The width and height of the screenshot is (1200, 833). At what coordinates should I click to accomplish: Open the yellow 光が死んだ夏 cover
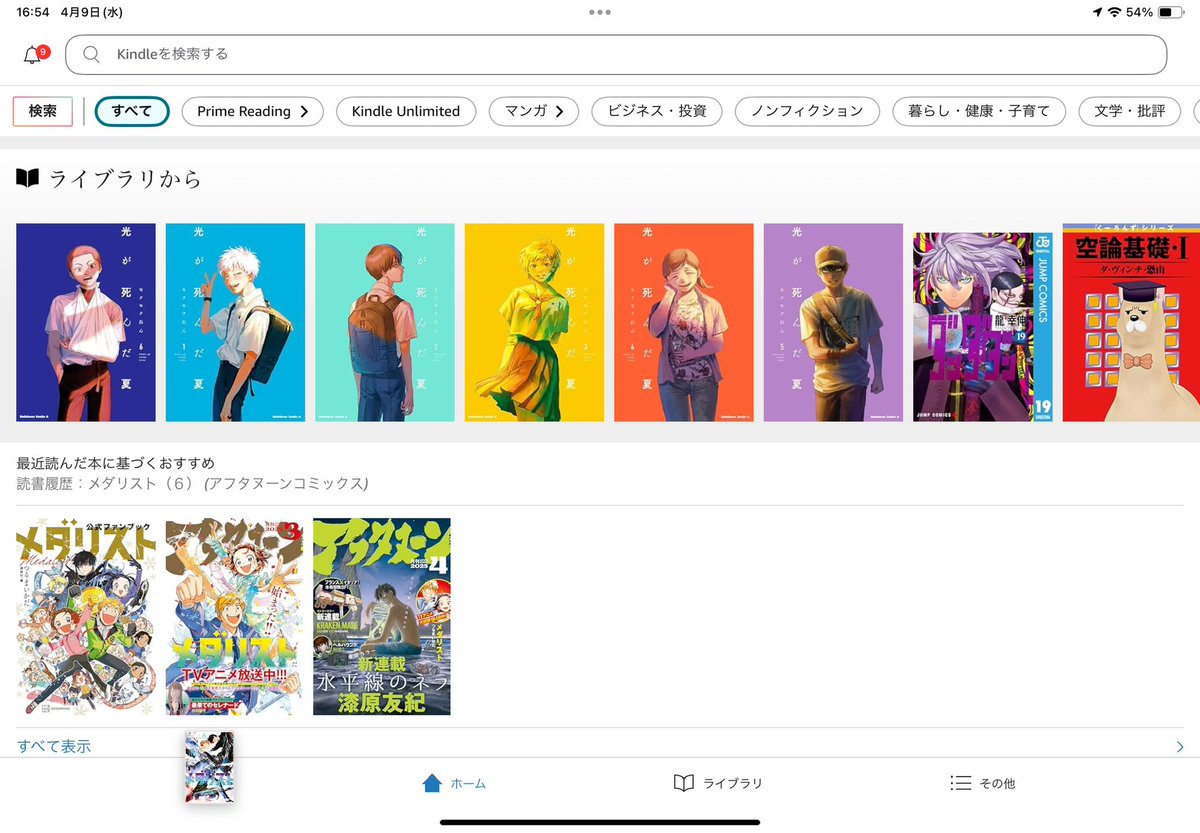(x=534, y=322)
